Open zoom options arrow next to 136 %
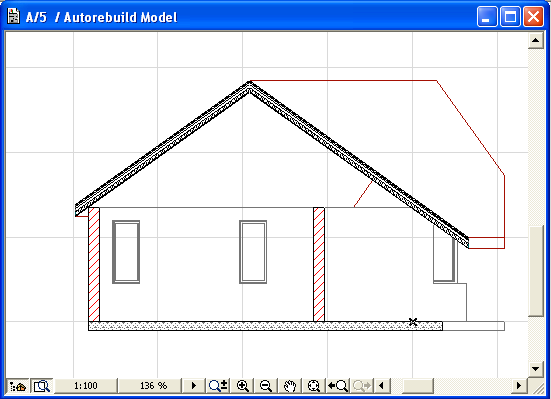This screenshot has width=551, height=399. tap(194, 386)
